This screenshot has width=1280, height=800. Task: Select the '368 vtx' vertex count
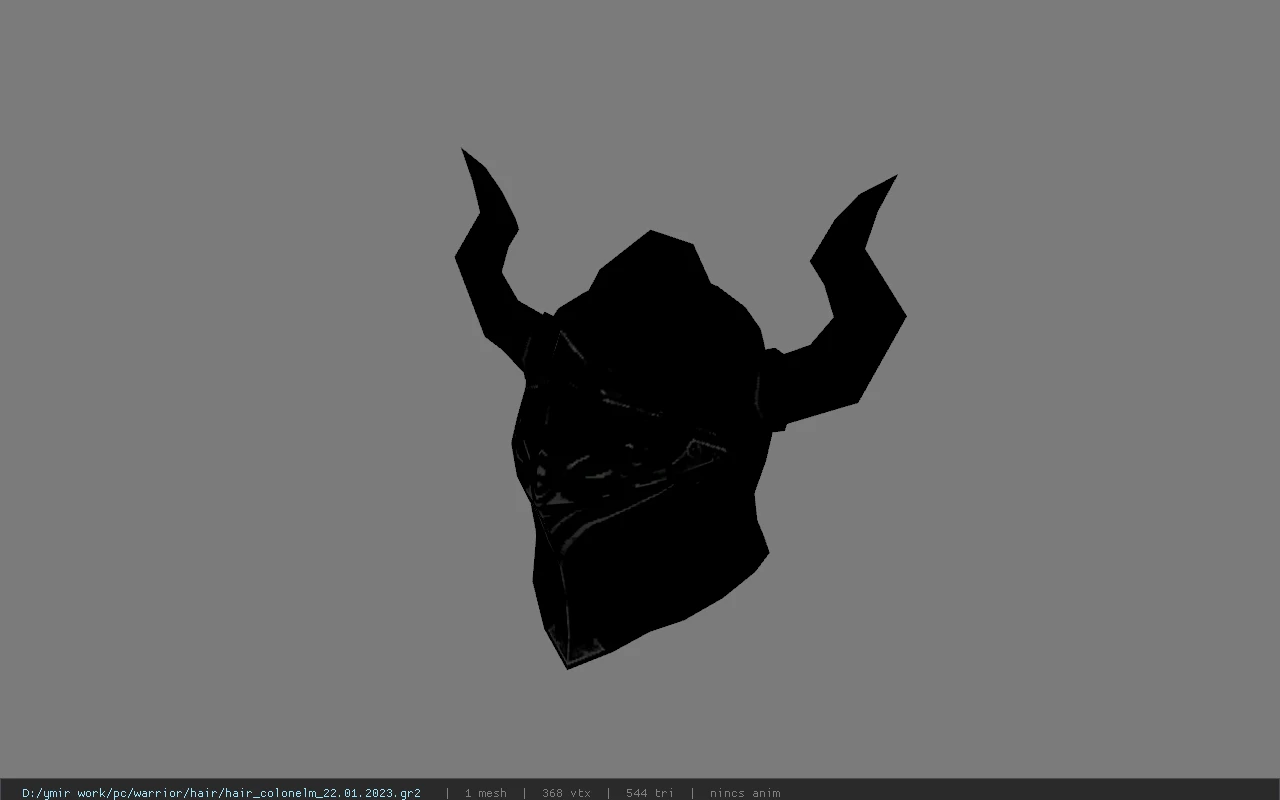pos(566,793)
